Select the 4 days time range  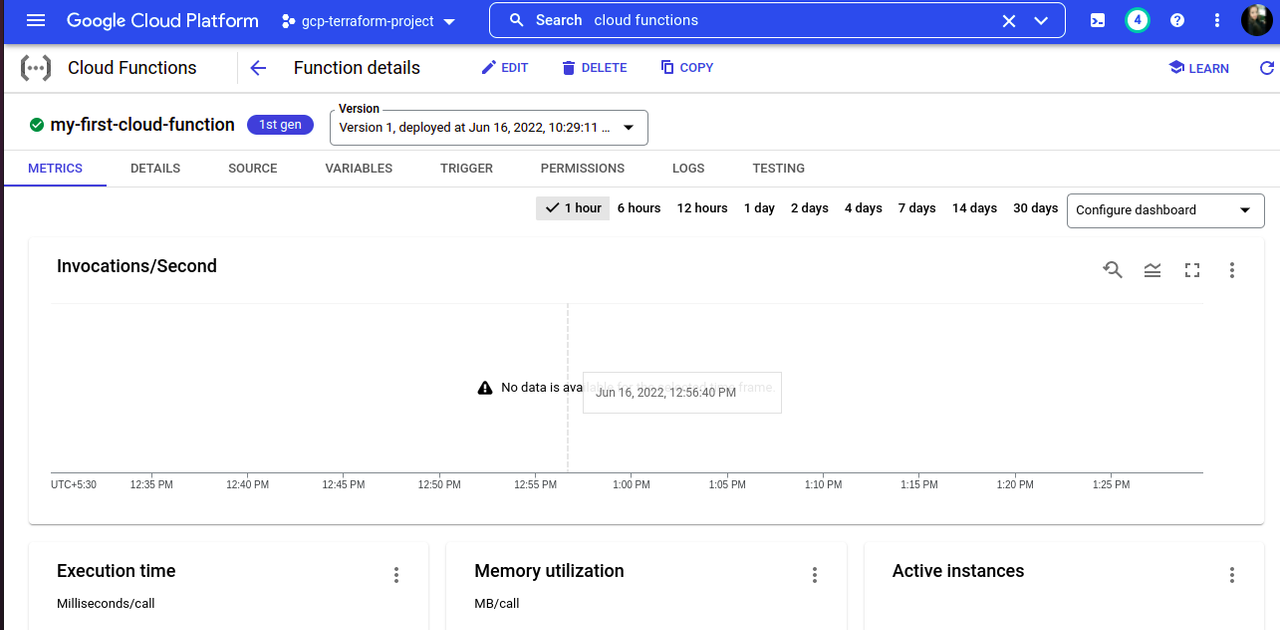pyautogui.click(x=863, y=208)
